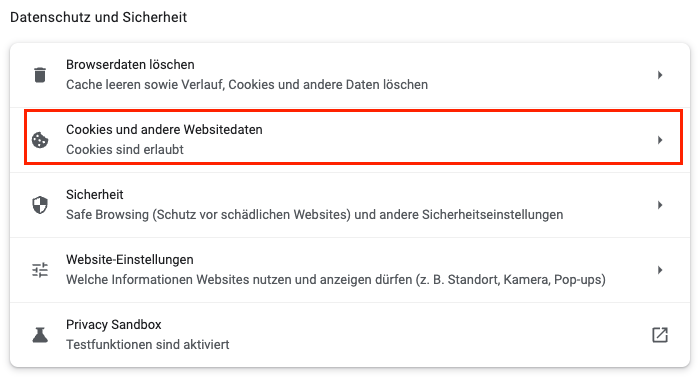
Task: Click the Website-Einstellungen sliders icon
Action: [x=40, y=270]
